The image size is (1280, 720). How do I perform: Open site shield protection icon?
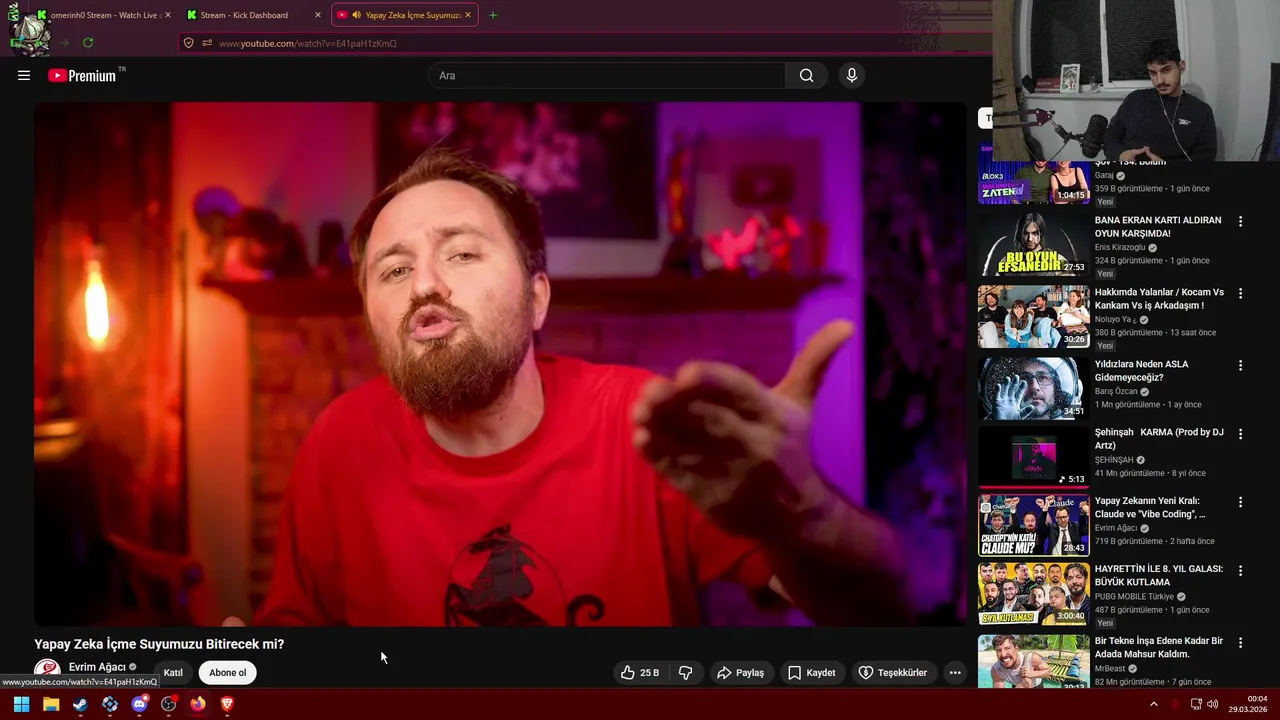(x=188, y=43)
